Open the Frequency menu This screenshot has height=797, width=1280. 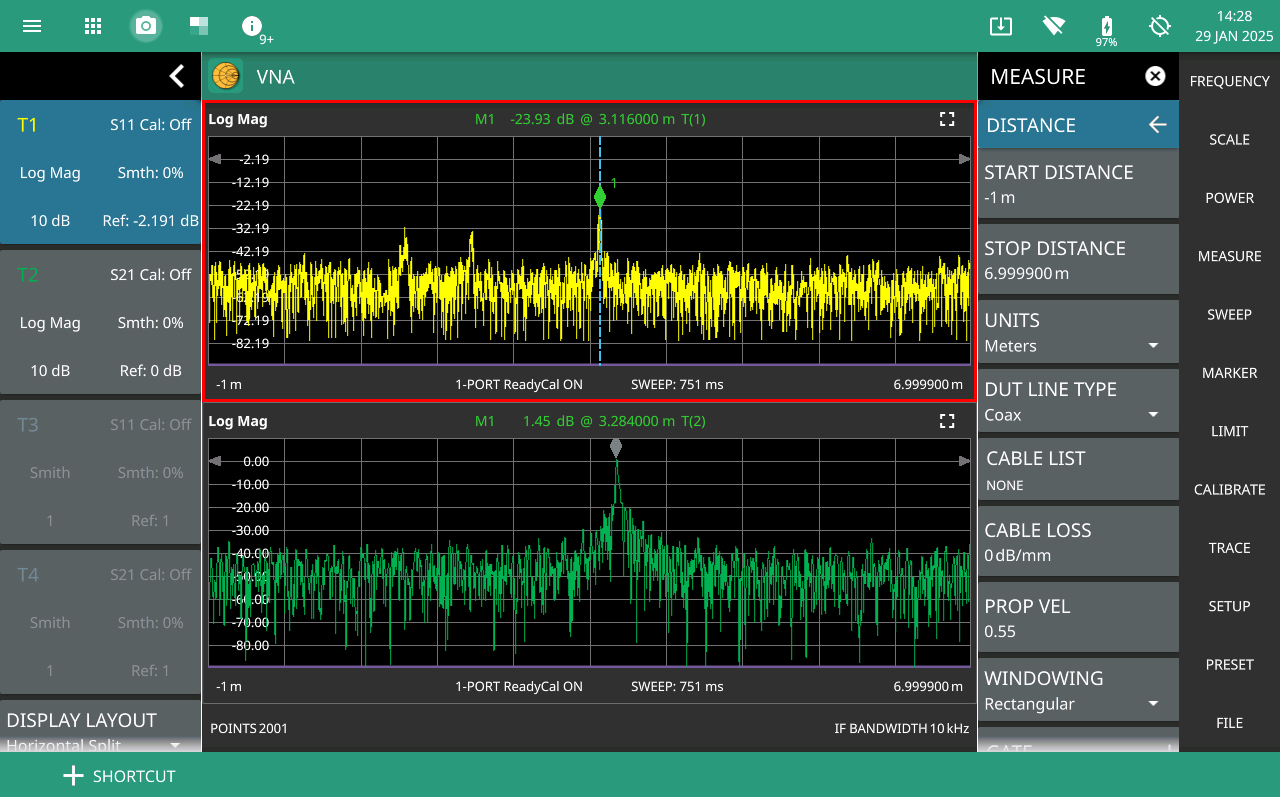tap(1229, 82)
